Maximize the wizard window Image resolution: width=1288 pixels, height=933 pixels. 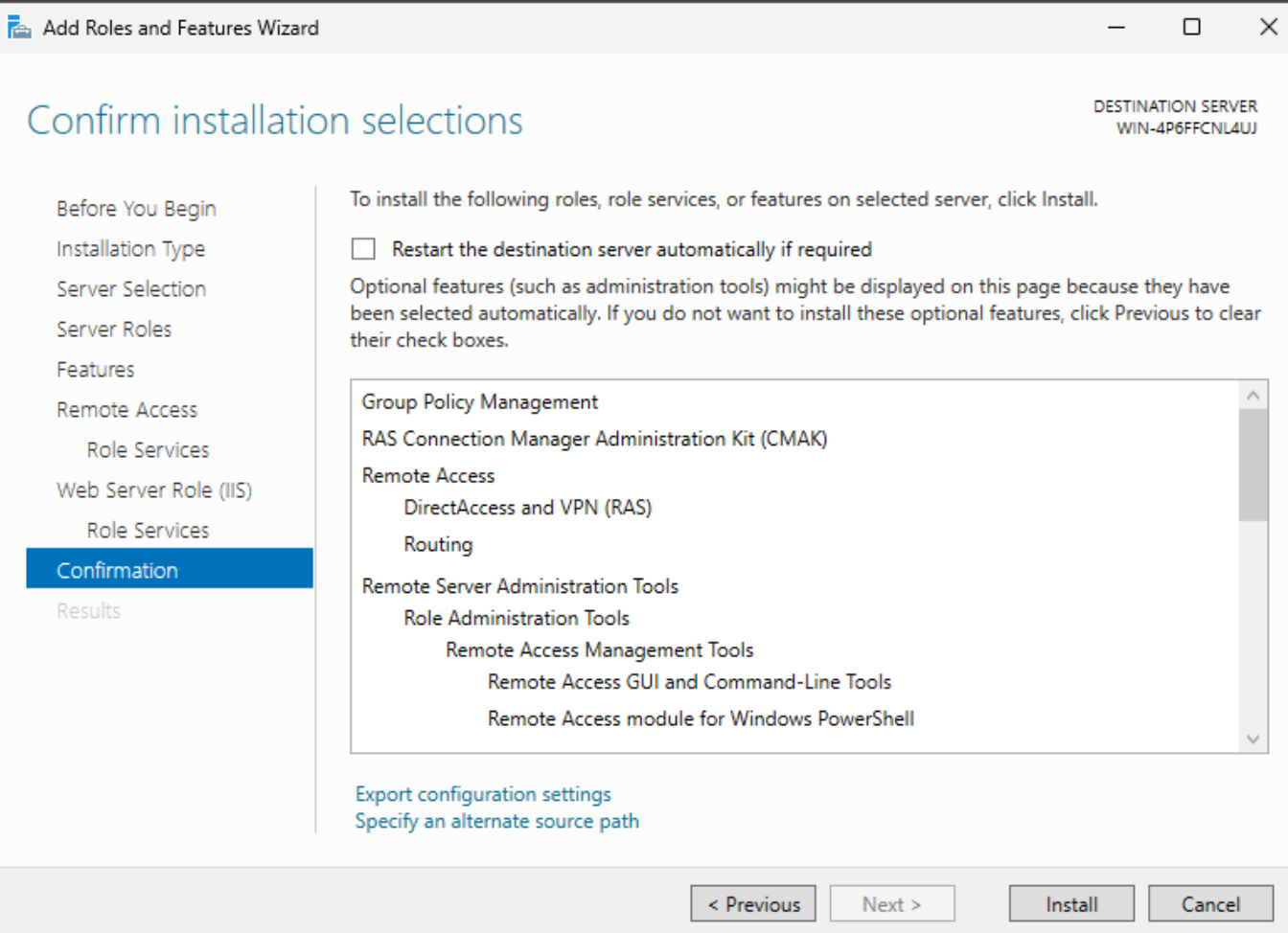tap(1191, 28)
